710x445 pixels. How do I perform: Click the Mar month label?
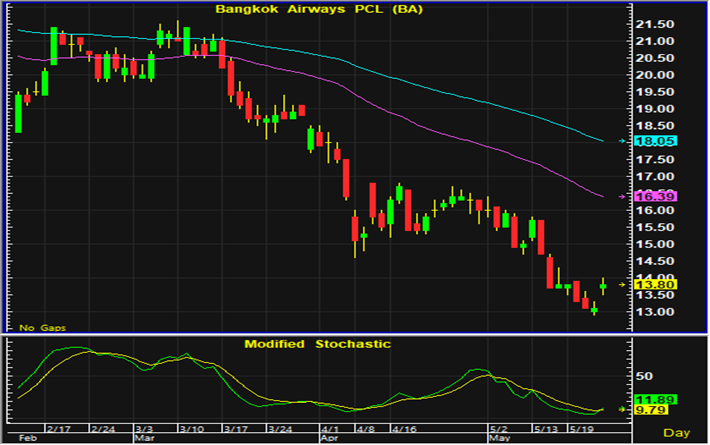tap(145, 438)
